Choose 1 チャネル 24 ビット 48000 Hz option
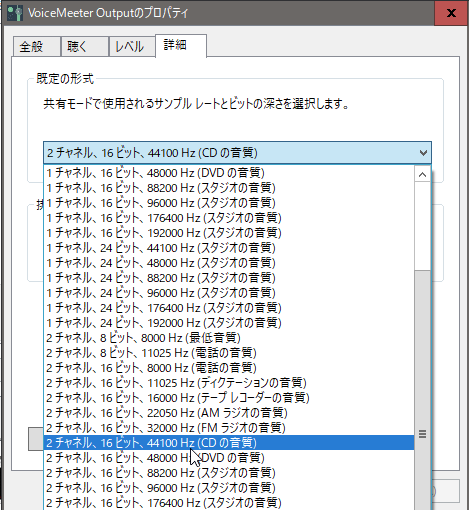The image size is (469, 510). (x=229, y=263)
